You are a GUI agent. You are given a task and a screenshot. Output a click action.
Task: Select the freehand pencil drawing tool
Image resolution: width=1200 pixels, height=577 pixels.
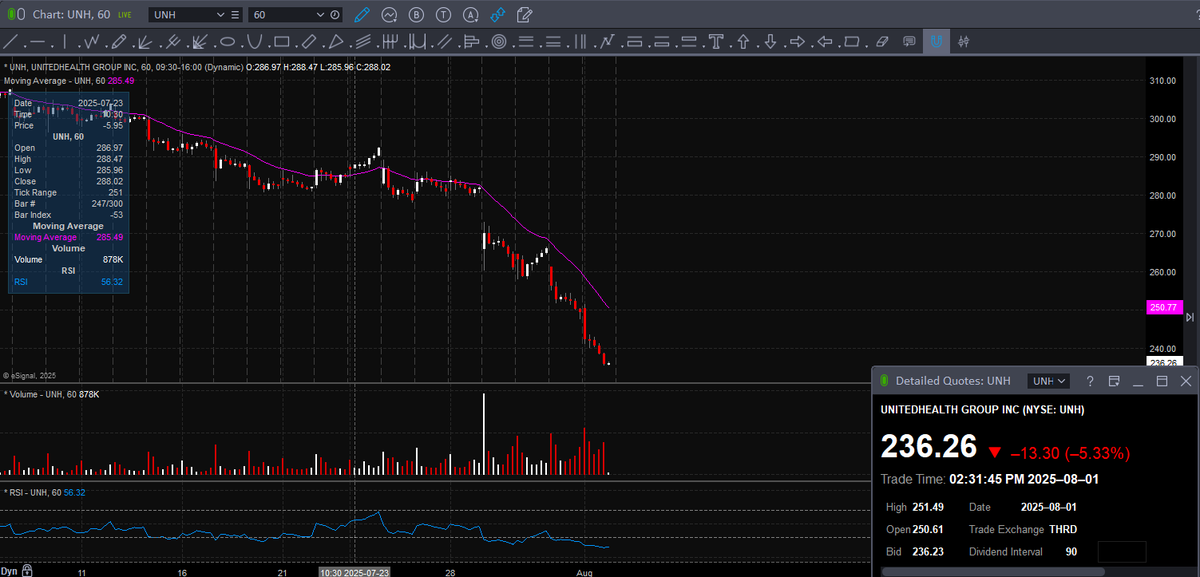(118, 42)
